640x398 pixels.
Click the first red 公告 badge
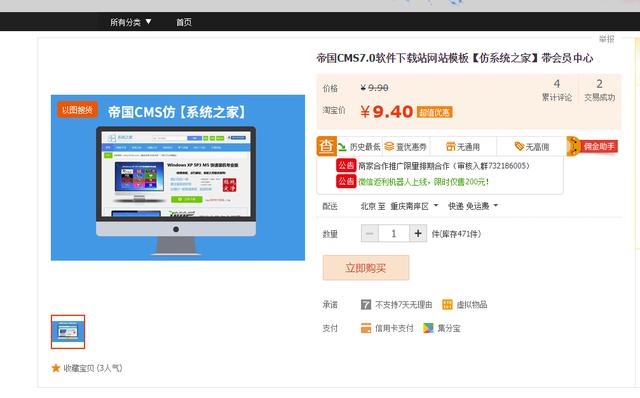coord(346,165)
